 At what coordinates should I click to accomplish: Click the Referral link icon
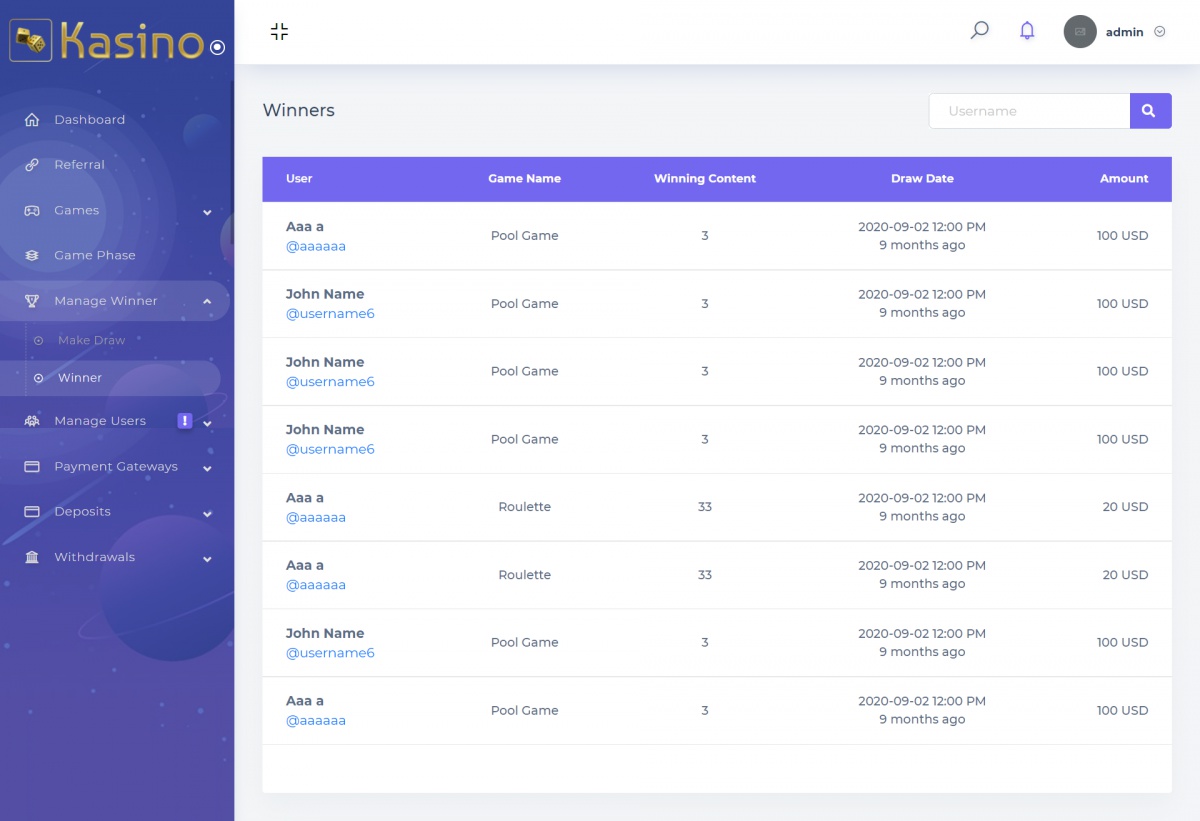click(32, 165)
